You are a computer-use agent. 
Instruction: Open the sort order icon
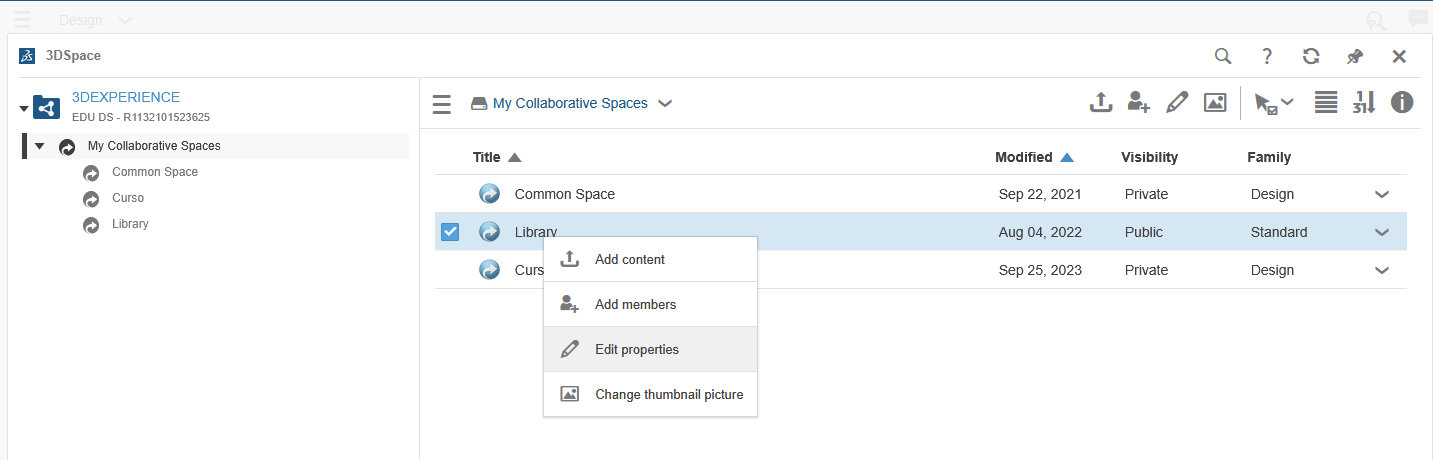[x=1364, y=102]
